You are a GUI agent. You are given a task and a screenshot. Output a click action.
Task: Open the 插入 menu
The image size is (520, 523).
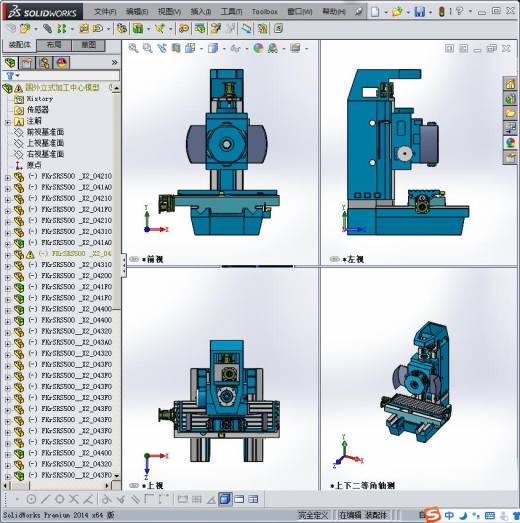(x=201, y=12)
